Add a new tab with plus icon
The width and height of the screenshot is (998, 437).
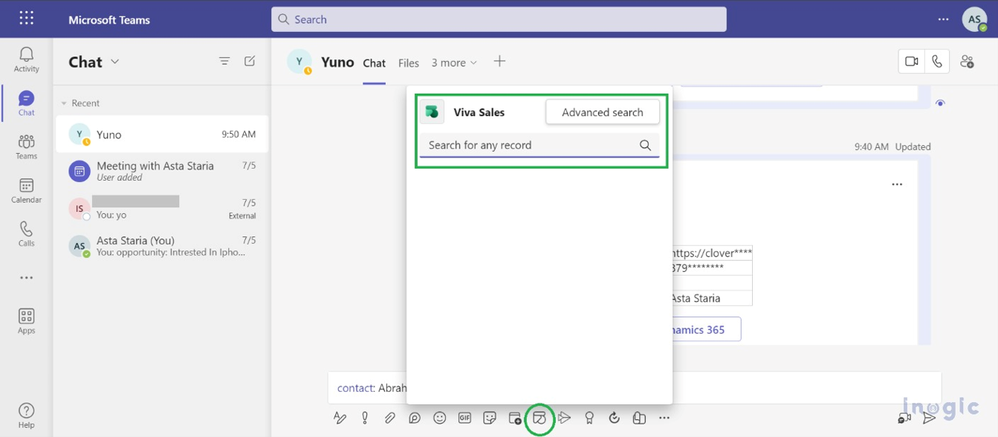[500, 61]
